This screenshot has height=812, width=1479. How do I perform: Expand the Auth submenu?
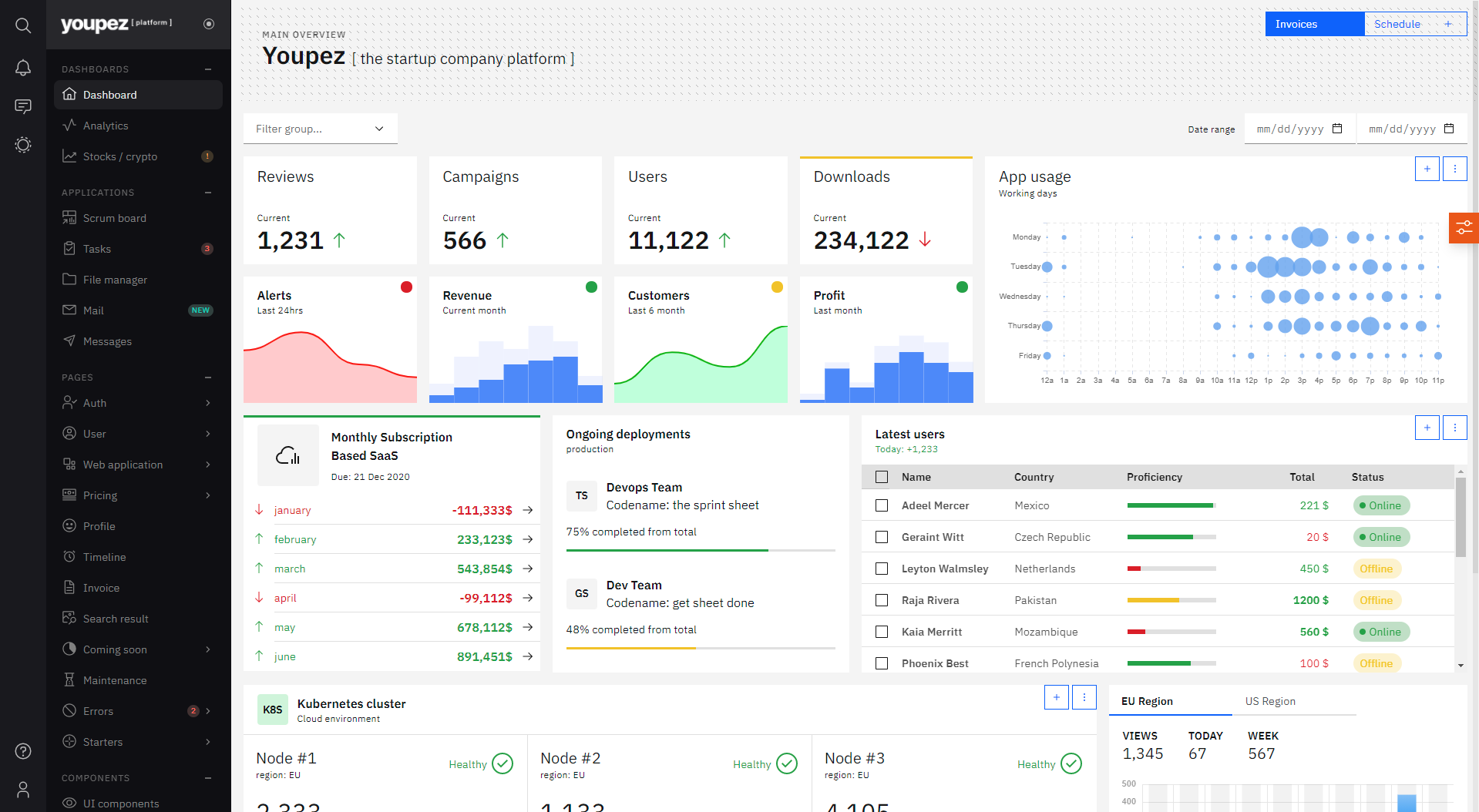pos(208,403)
